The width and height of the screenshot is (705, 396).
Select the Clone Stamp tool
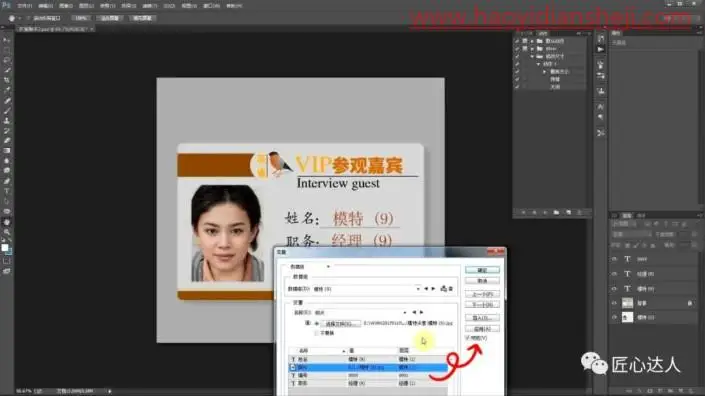point(7,120)
